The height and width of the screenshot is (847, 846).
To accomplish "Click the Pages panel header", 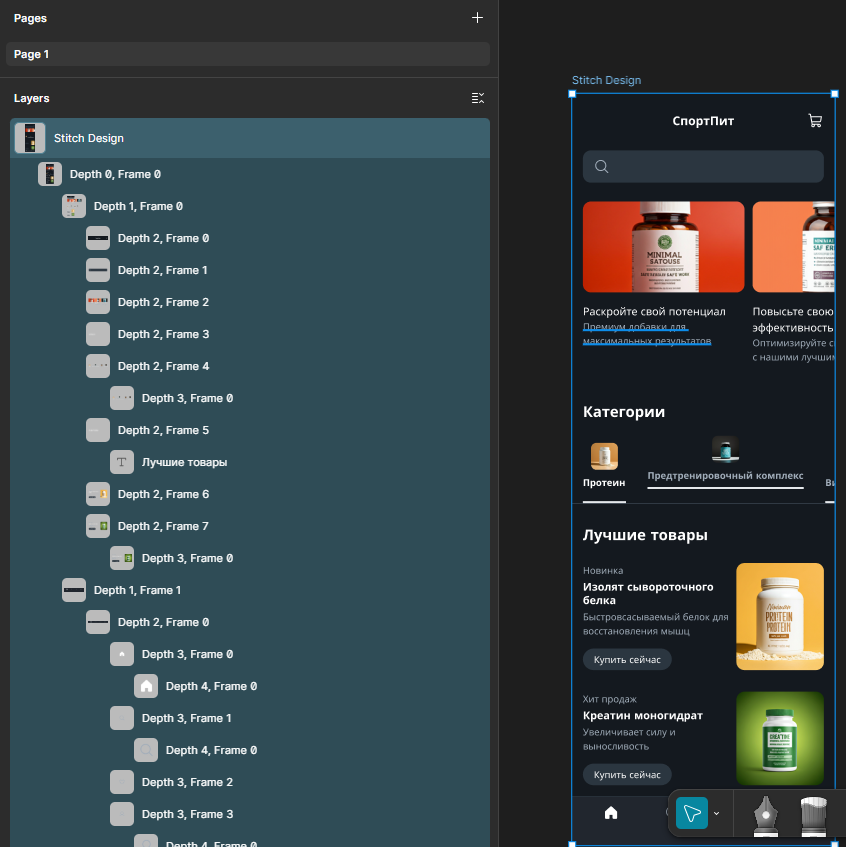I will click(x=30, y=18).
